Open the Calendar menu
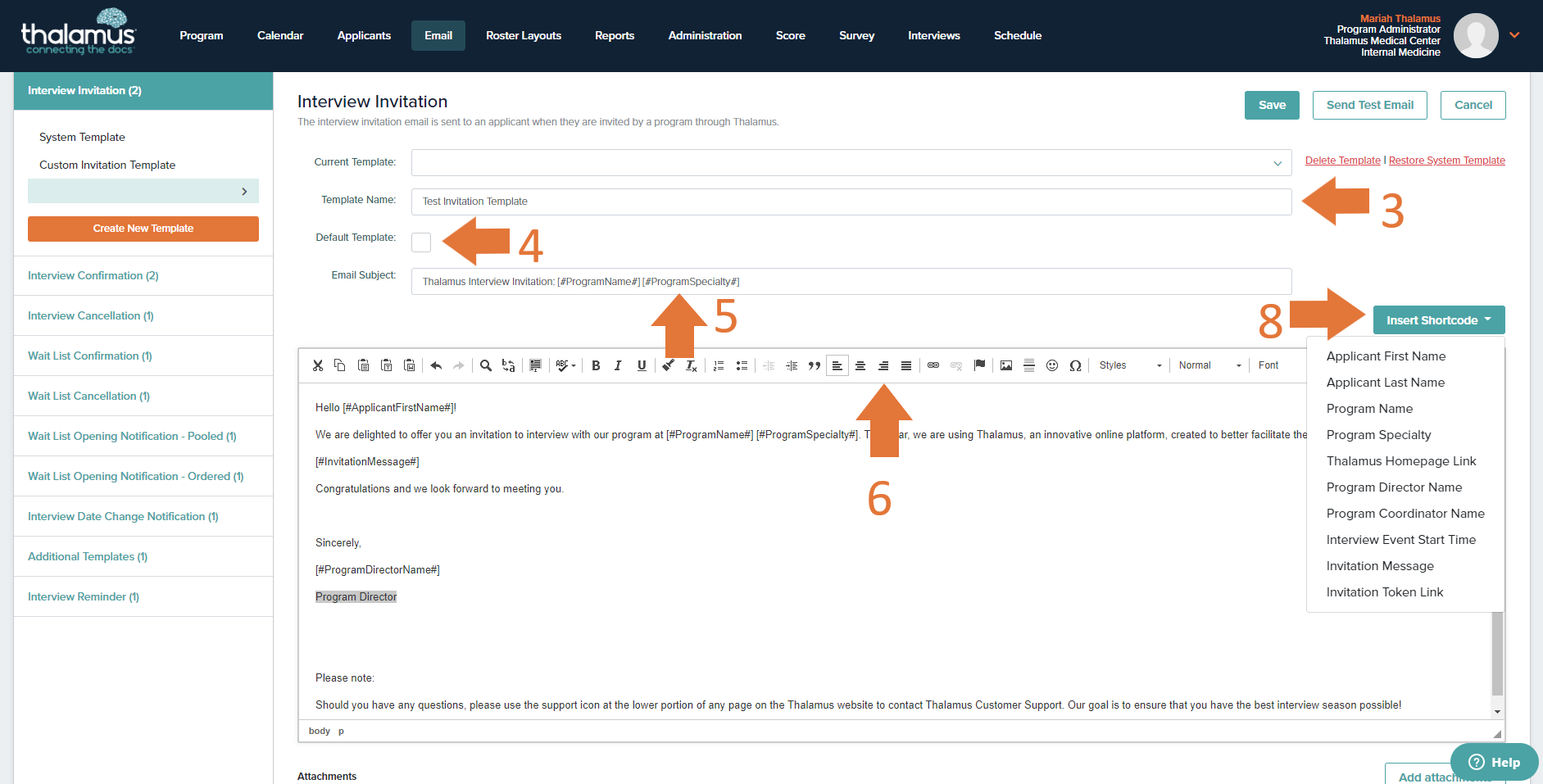The image size is (1543, 784). pyautogui.click(x=280, y=35)
